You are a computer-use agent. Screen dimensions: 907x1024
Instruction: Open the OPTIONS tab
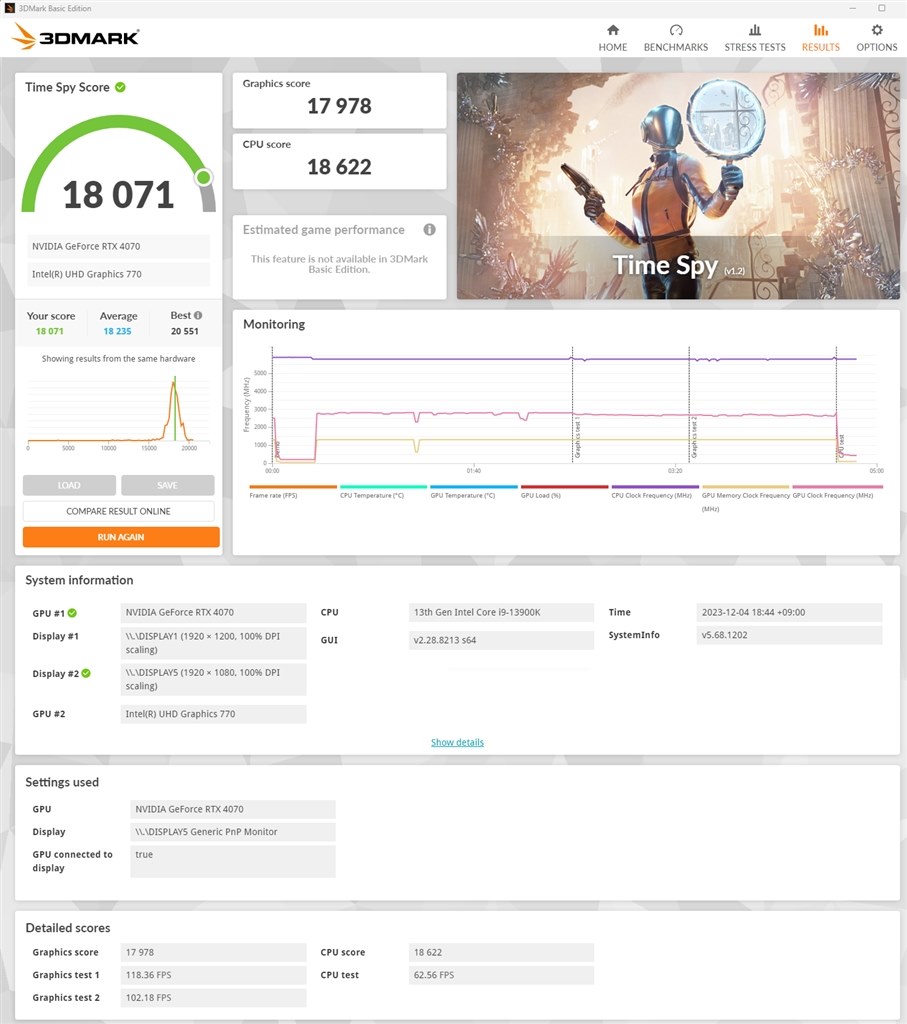click(x=877, y=38)
